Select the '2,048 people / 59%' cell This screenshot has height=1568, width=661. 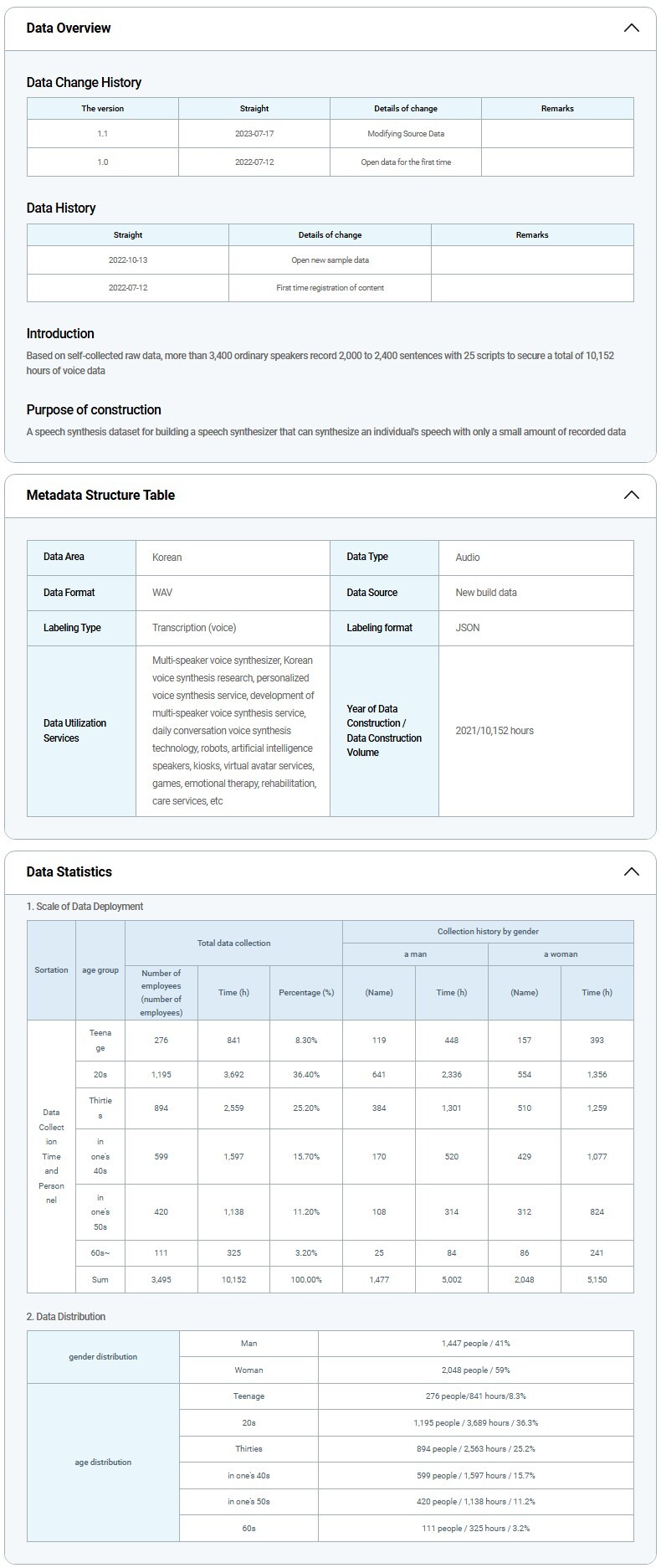475,1370
